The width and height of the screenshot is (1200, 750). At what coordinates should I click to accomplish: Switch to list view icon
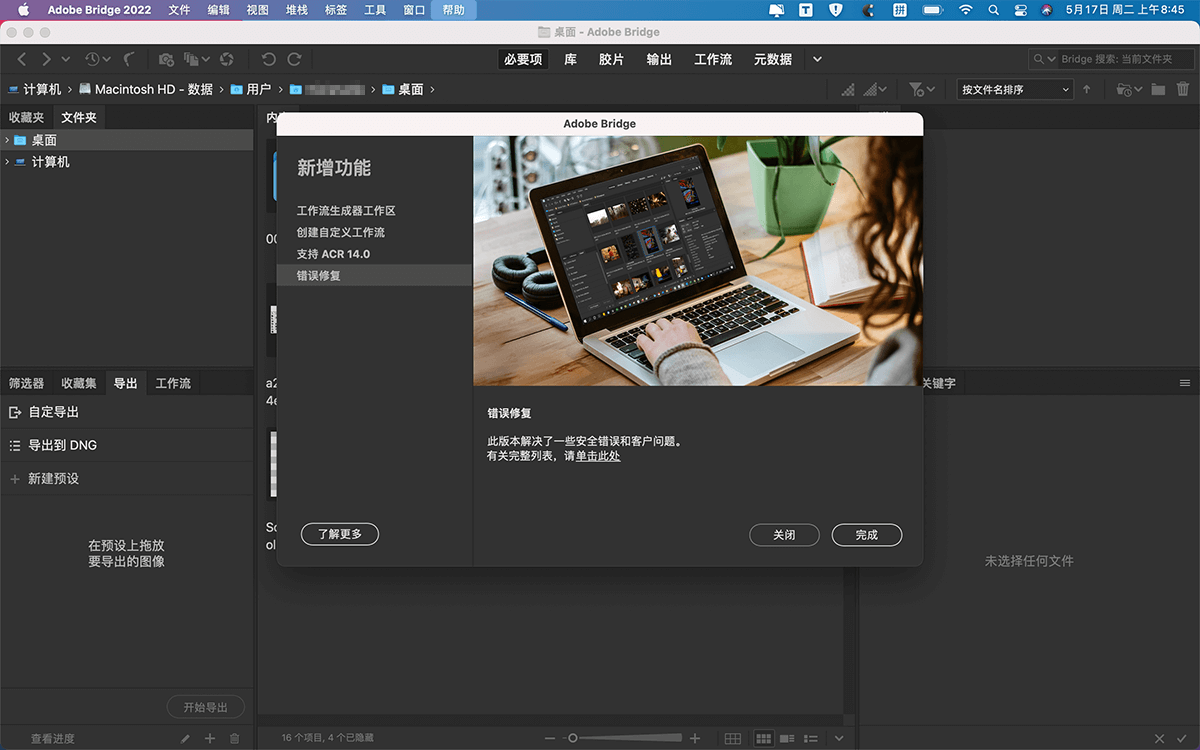(812, 739)
